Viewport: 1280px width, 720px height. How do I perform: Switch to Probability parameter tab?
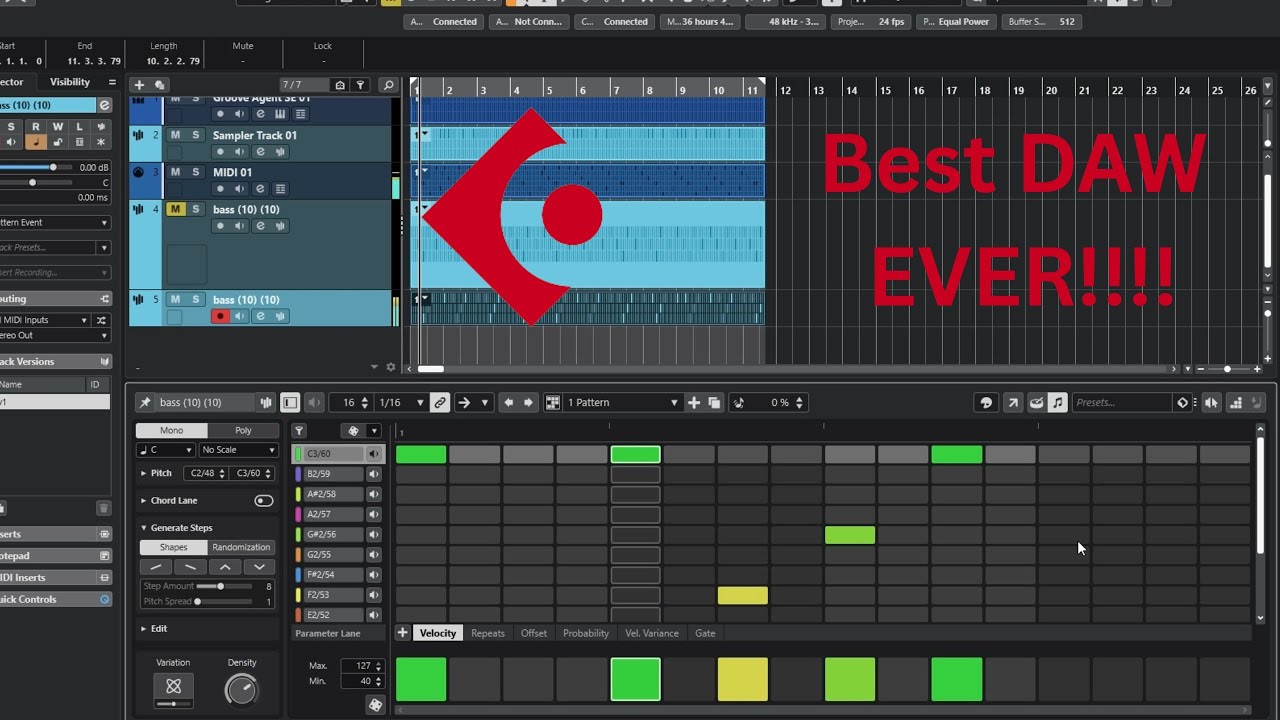tap(586, 633)
